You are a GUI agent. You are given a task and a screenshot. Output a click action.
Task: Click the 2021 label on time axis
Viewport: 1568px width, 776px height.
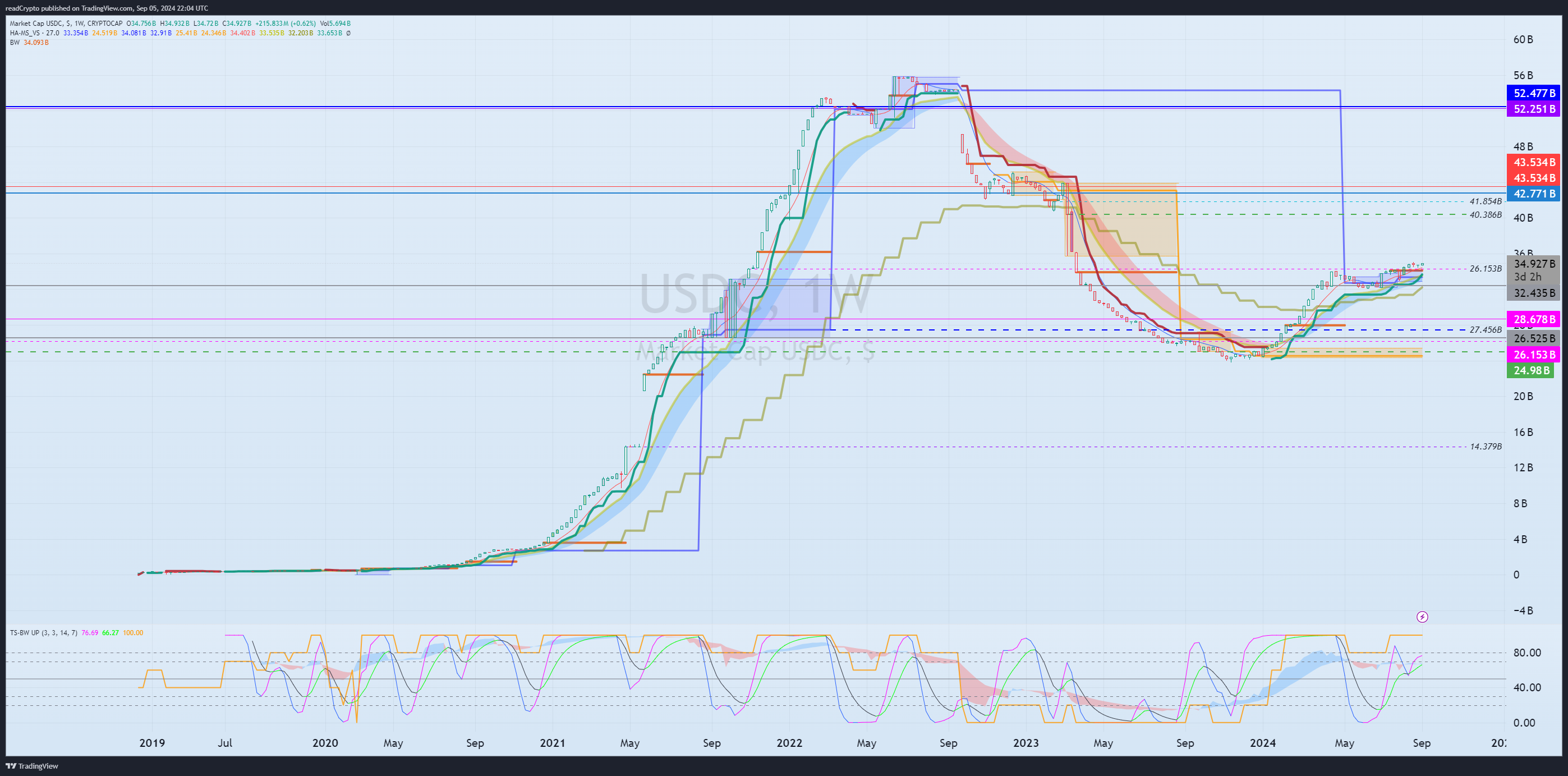(553, 742)
